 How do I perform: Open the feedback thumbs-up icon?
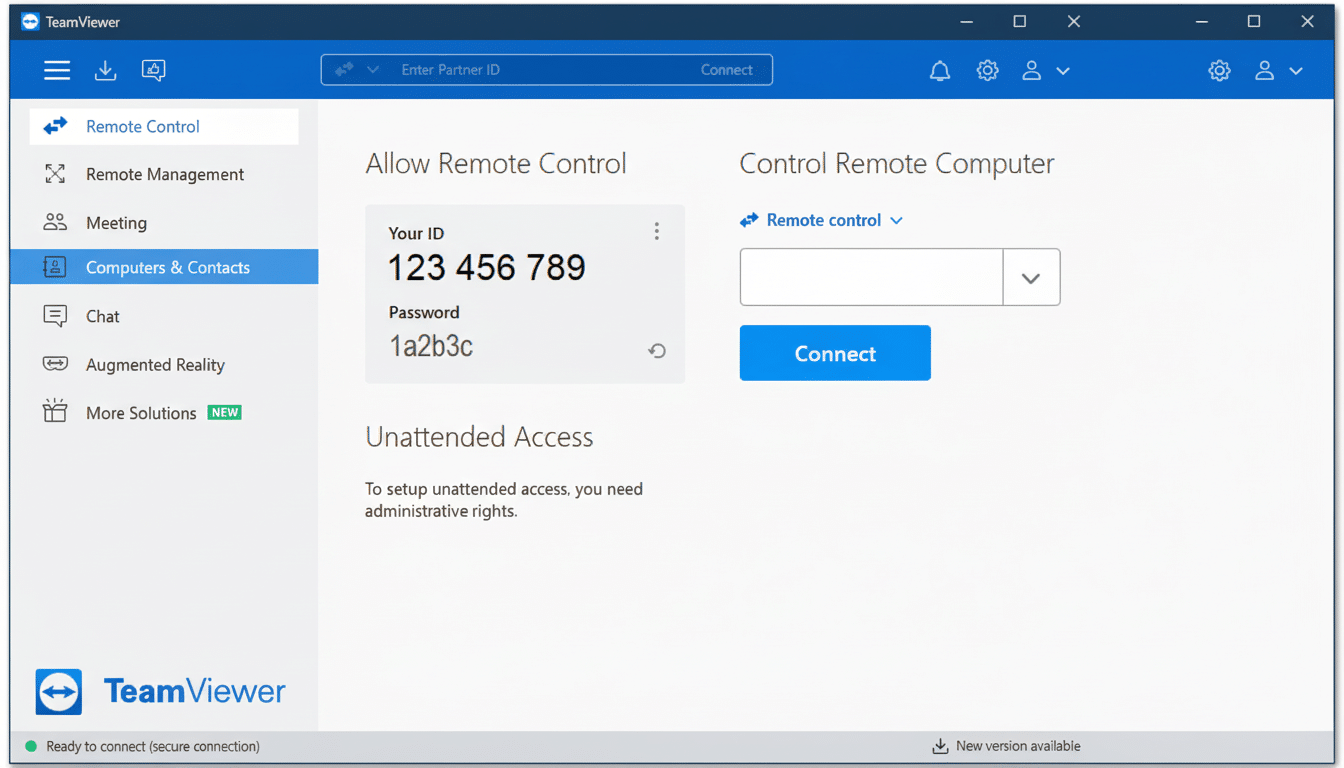(153, 70)
